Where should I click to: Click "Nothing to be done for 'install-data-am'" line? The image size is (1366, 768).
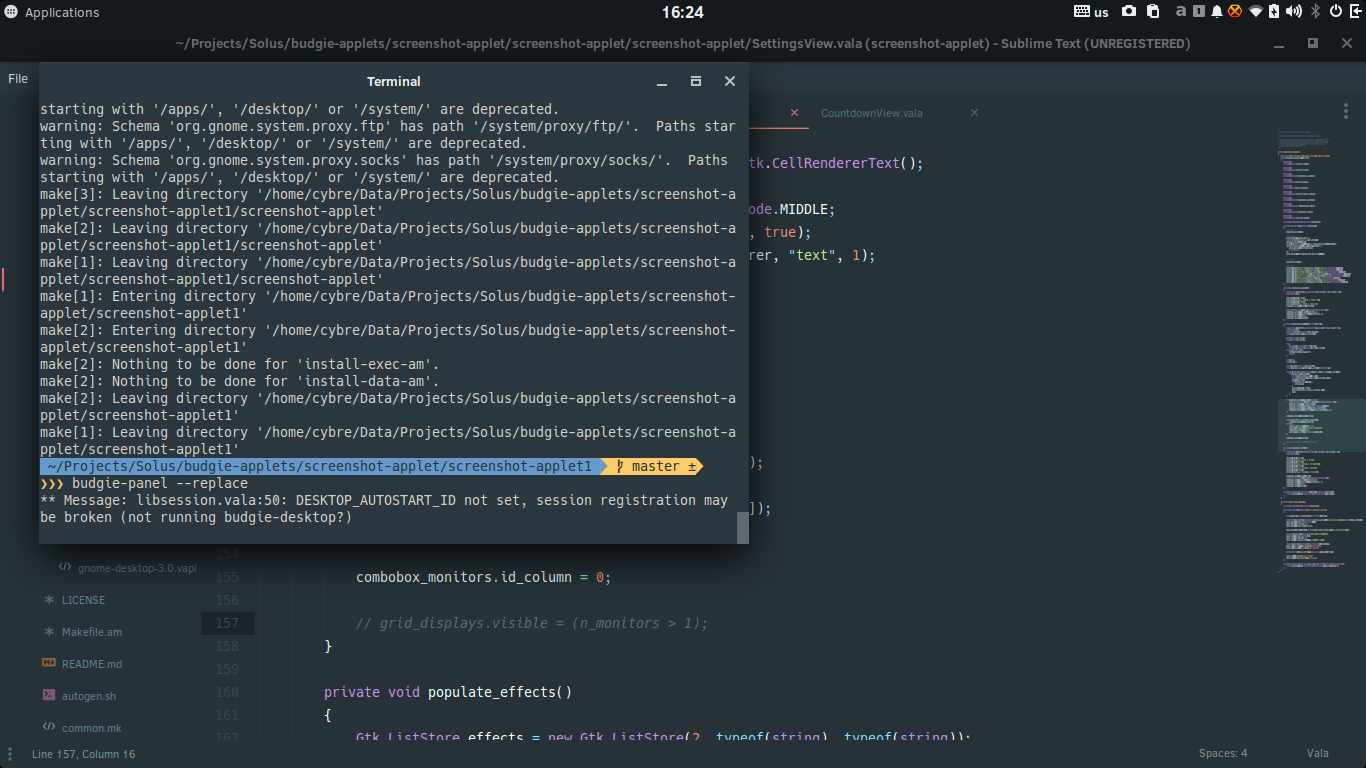[240, 381]
